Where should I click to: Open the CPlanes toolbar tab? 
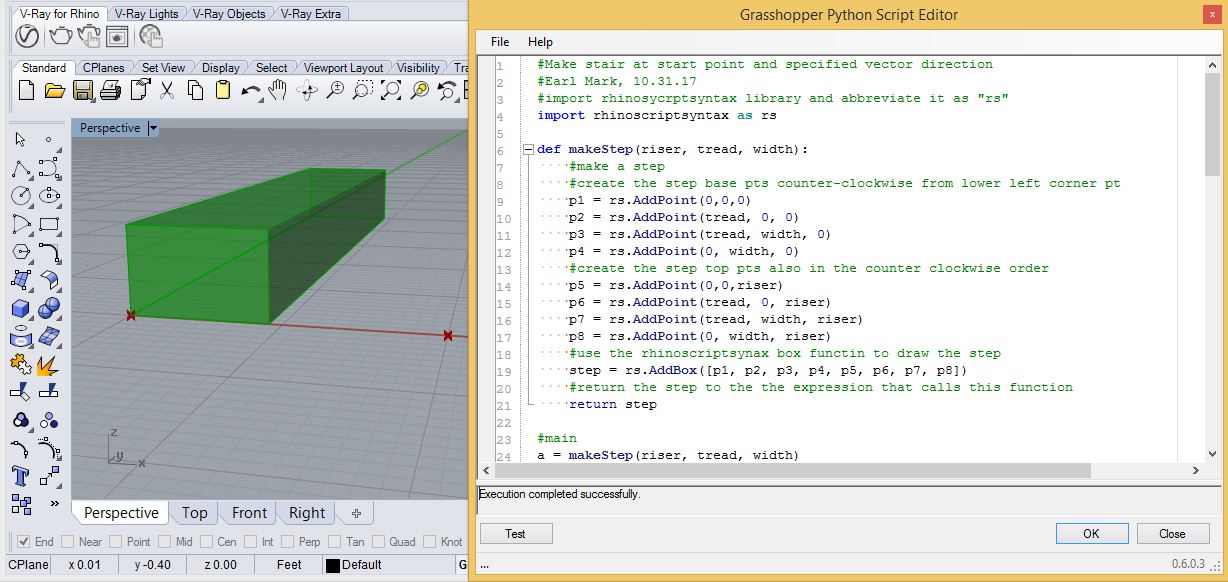point(104,68)
